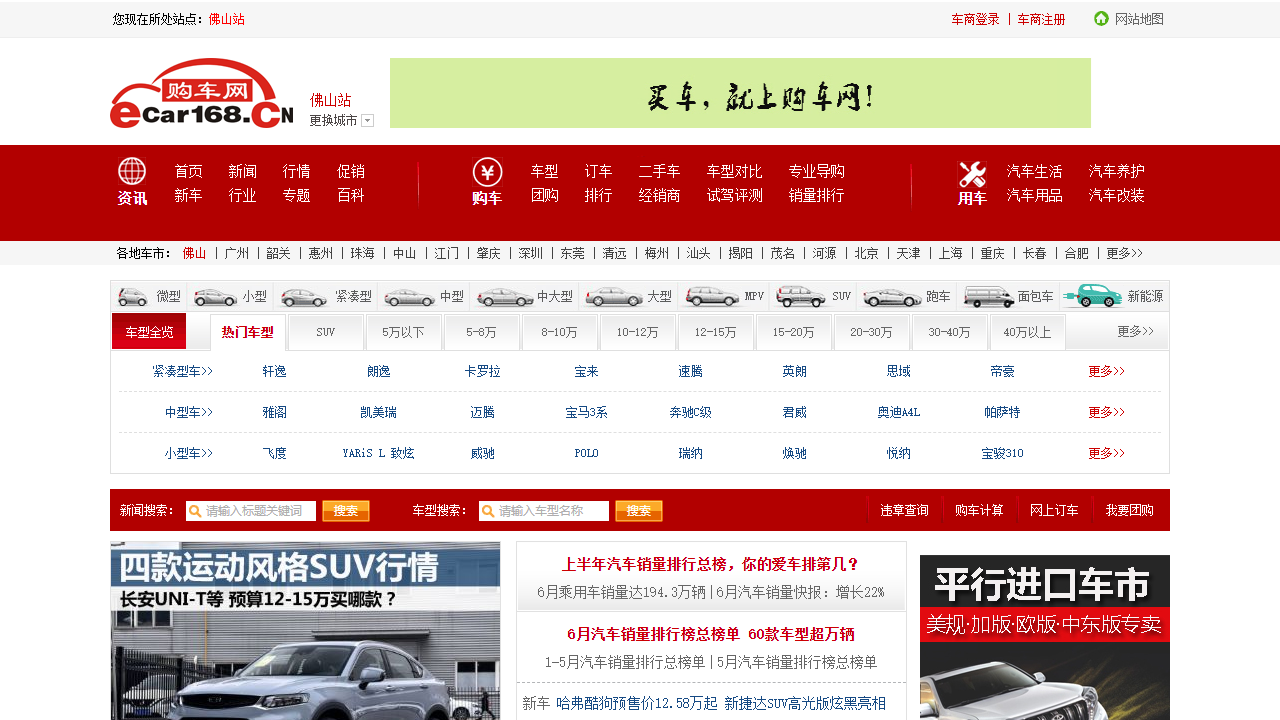Switch to 20-30万 tab

pos(872,332)
